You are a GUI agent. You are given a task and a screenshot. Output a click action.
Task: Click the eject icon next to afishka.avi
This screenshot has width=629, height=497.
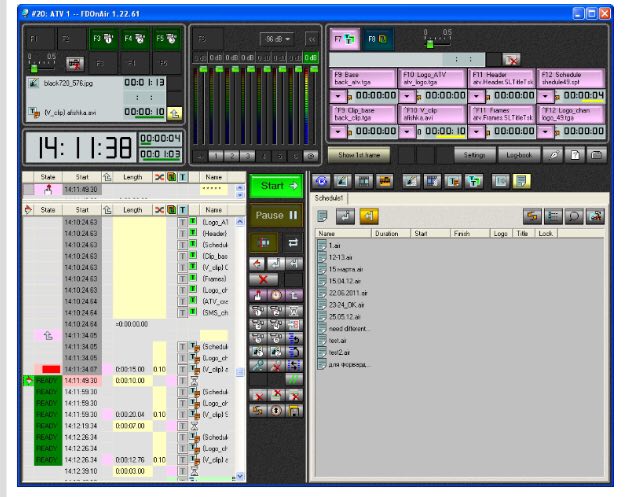click(173, 112)
